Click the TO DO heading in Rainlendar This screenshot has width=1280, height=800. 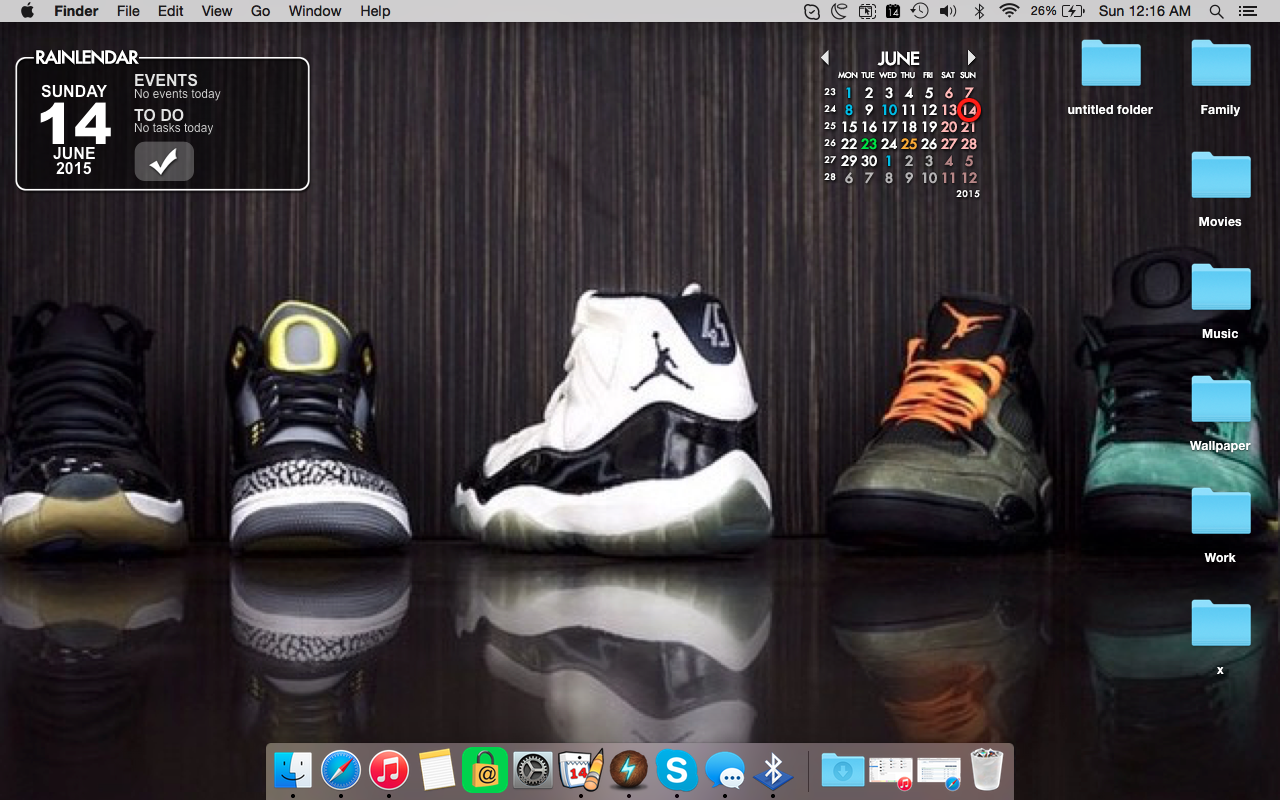pos(159,115)
